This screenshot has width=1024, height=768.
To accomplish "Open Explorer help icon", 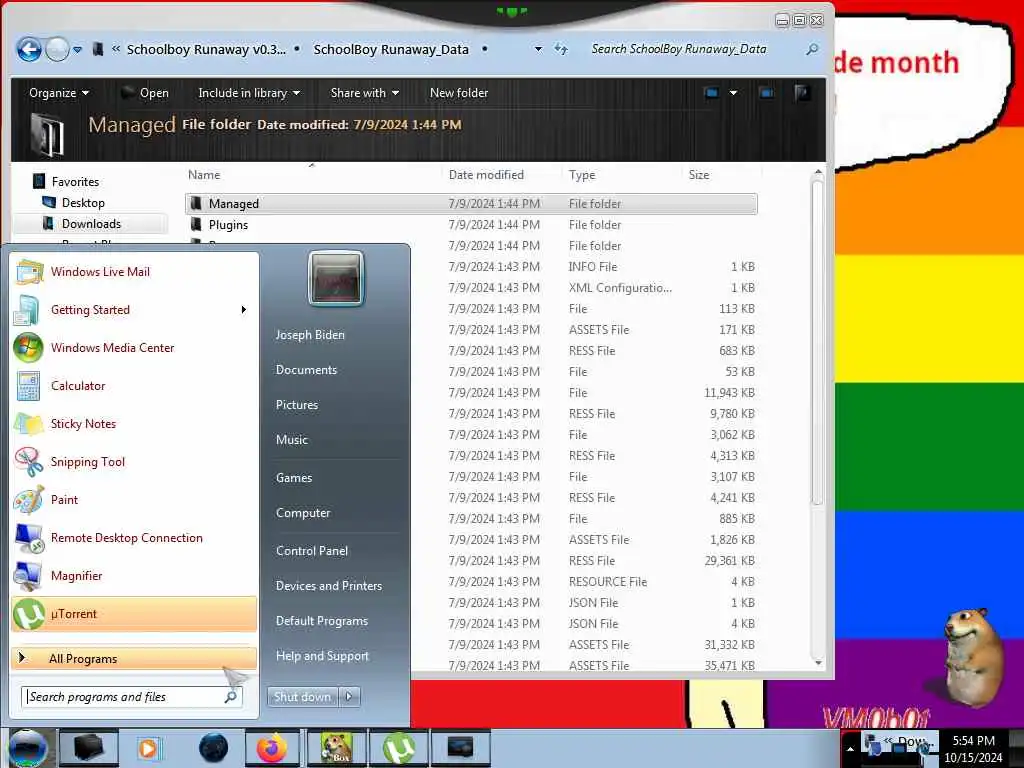I will click(802, 93).
